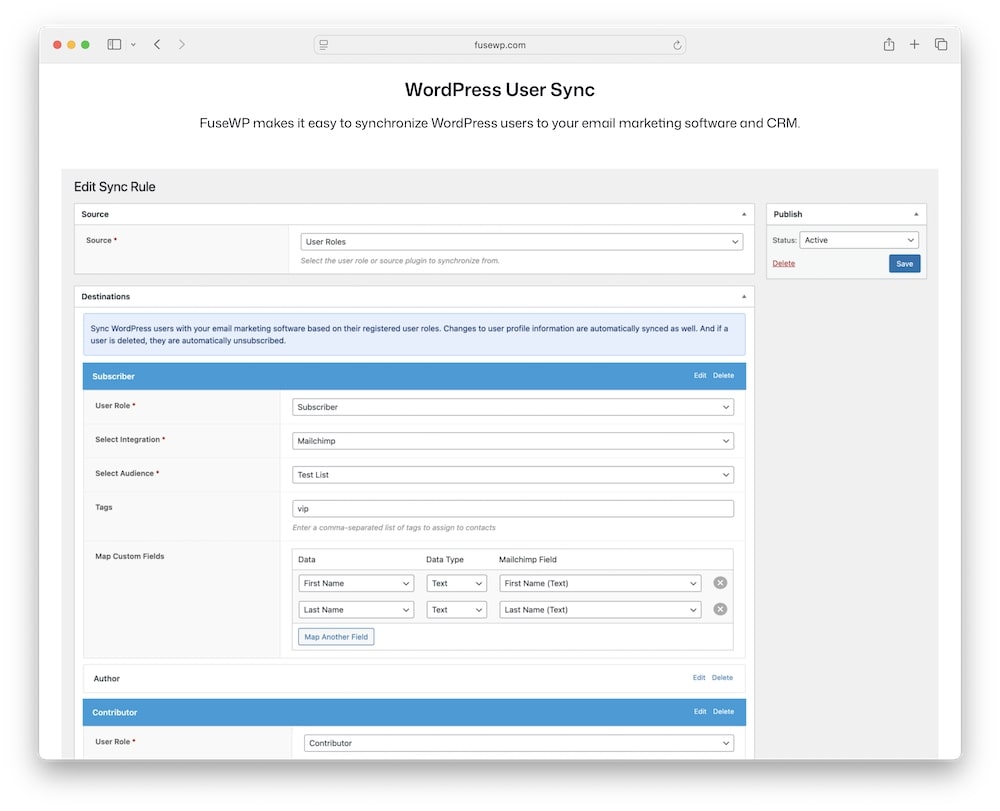The height and width of the screenshot is (811, 1000).
Task: Click the page reader icon in address bar
Action: click(x=324, y=45)
